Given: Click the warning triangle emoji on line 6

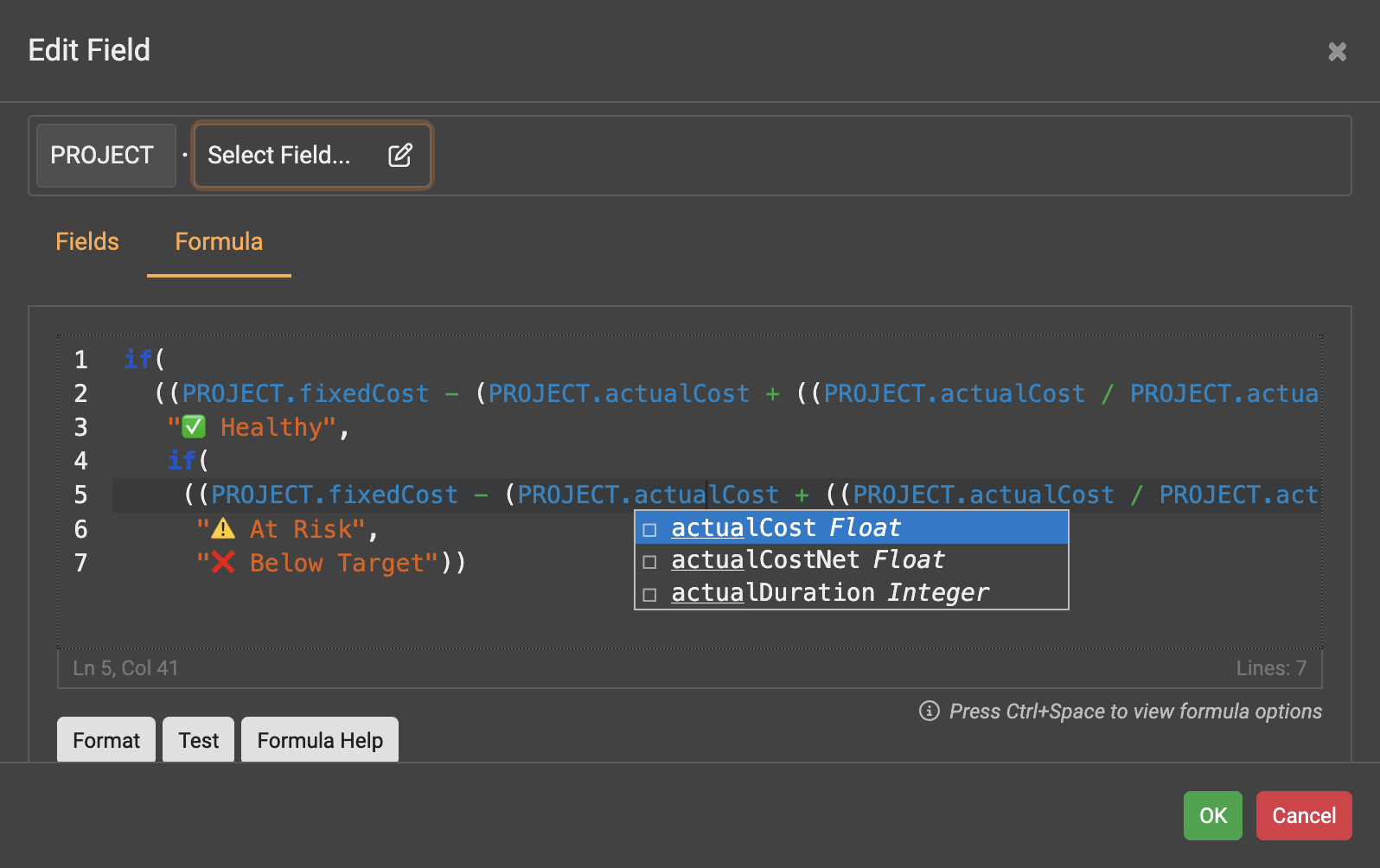Looking at the screenshot, I should coord(223,528).
